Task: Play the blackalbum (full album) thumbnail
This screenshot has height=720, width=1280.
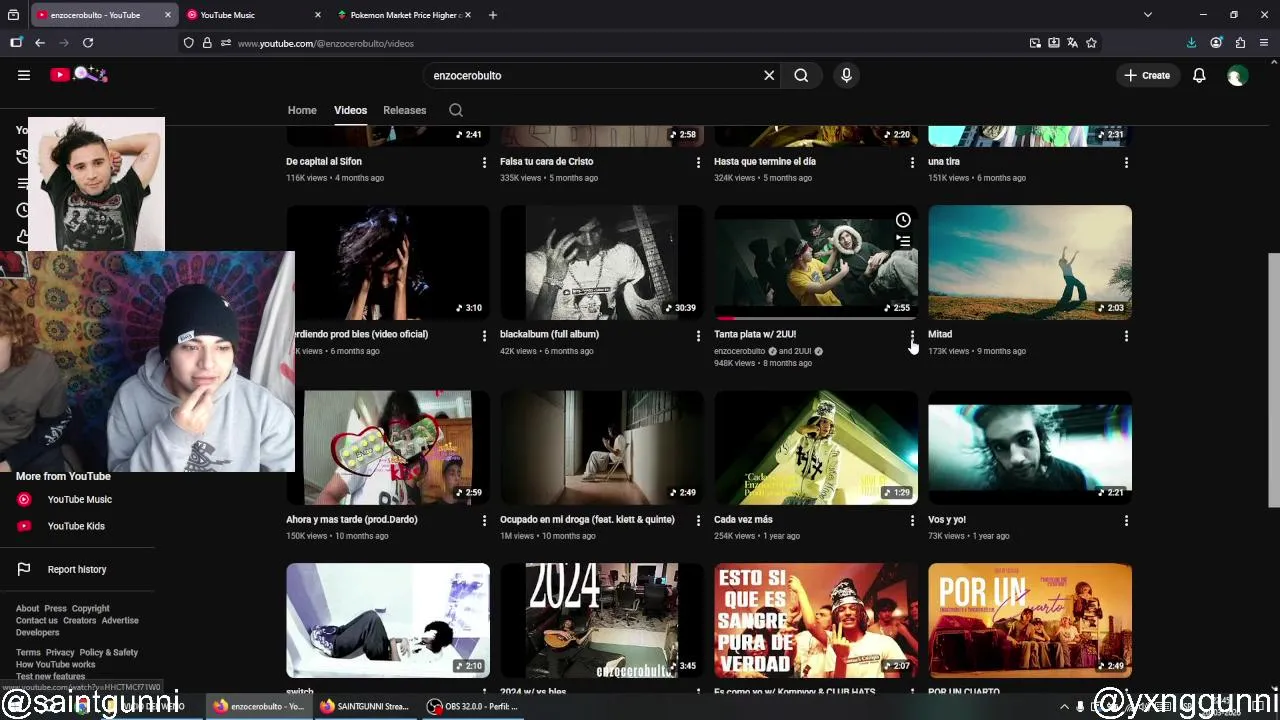Action: coord(602,262)
